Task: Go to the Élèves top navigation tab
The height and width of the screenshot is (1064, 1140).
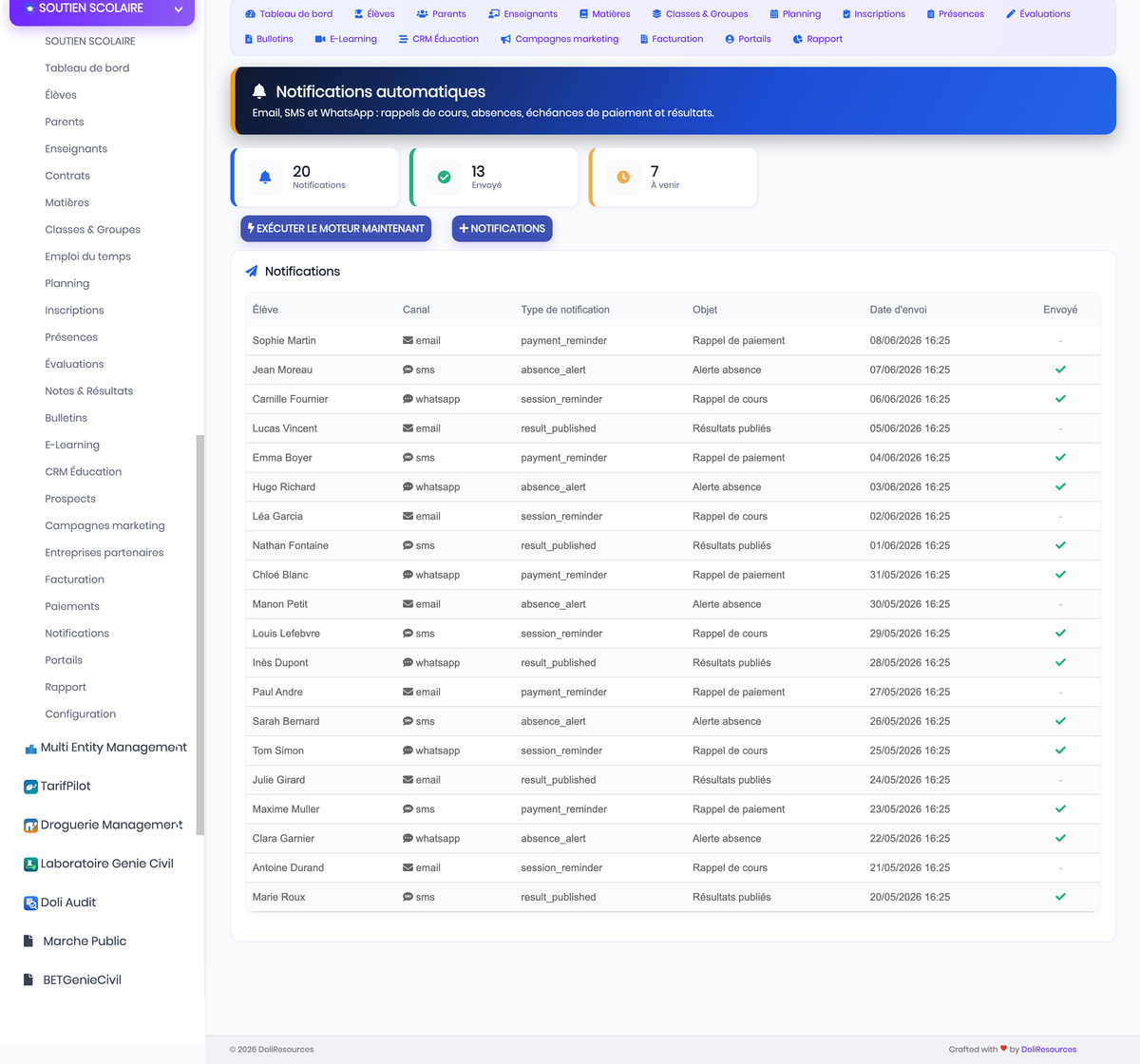Action: tap(374, 14)
